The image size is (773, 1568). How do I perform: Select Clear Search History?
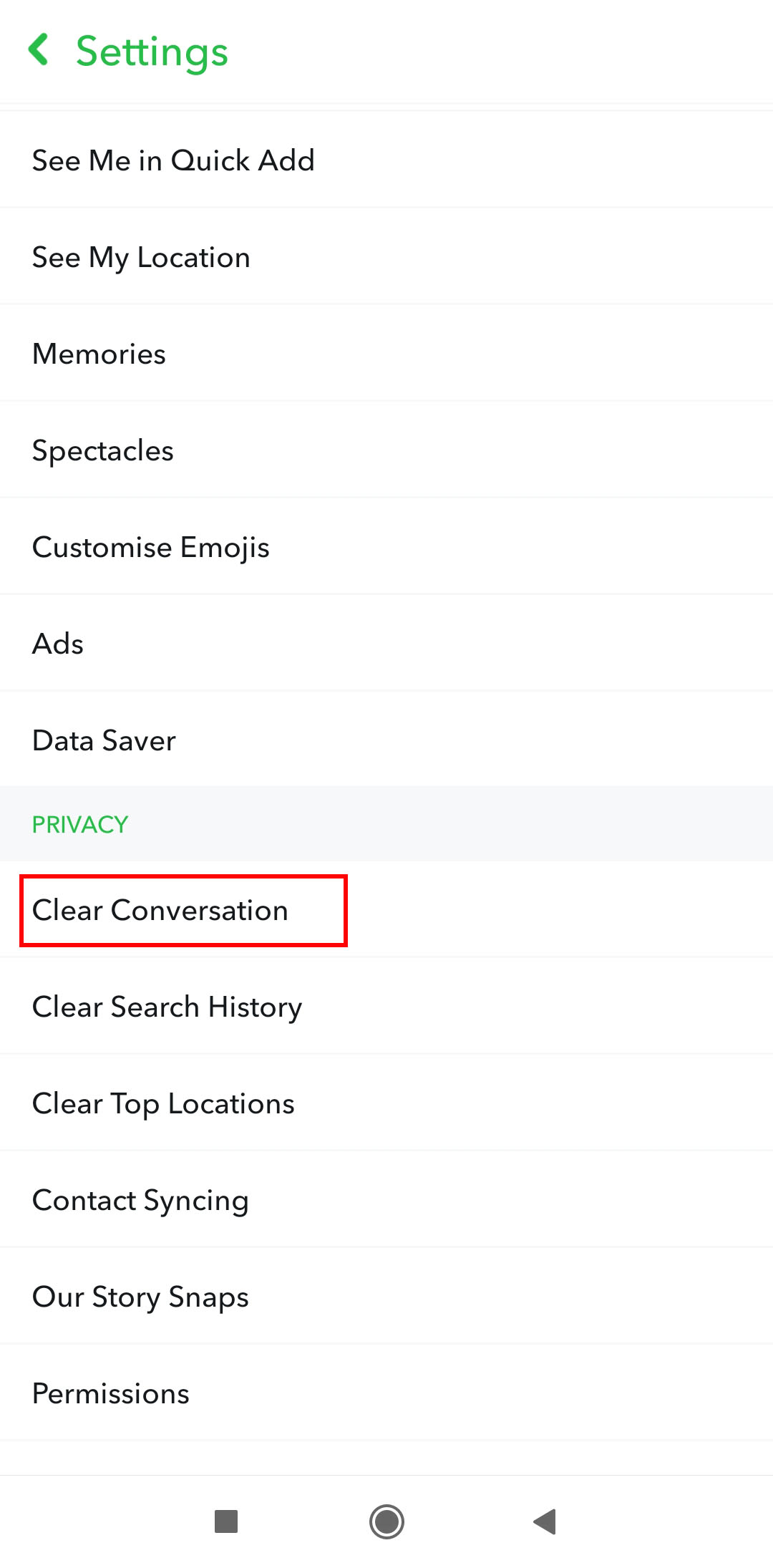[x=386, y=1007]
